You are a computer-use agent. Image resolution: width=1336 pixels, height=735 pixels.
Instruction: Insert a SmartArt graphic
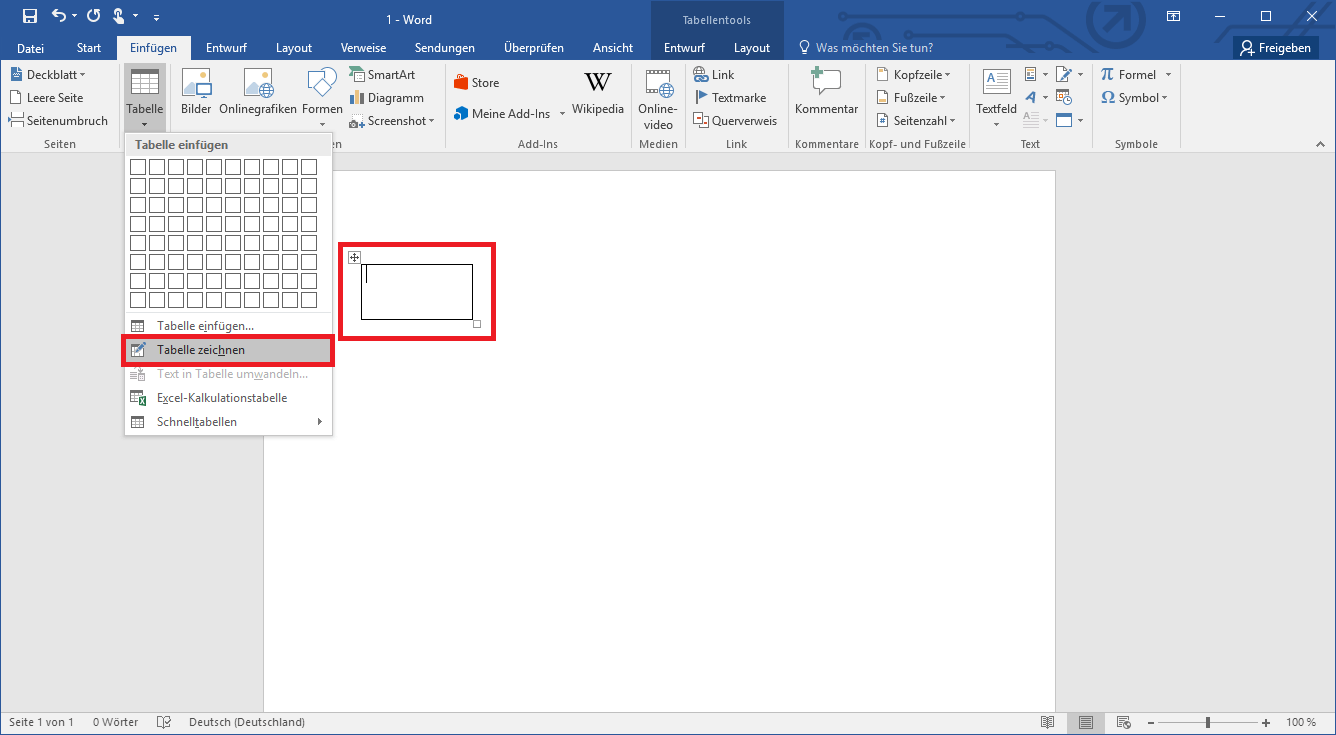point(382,75)
